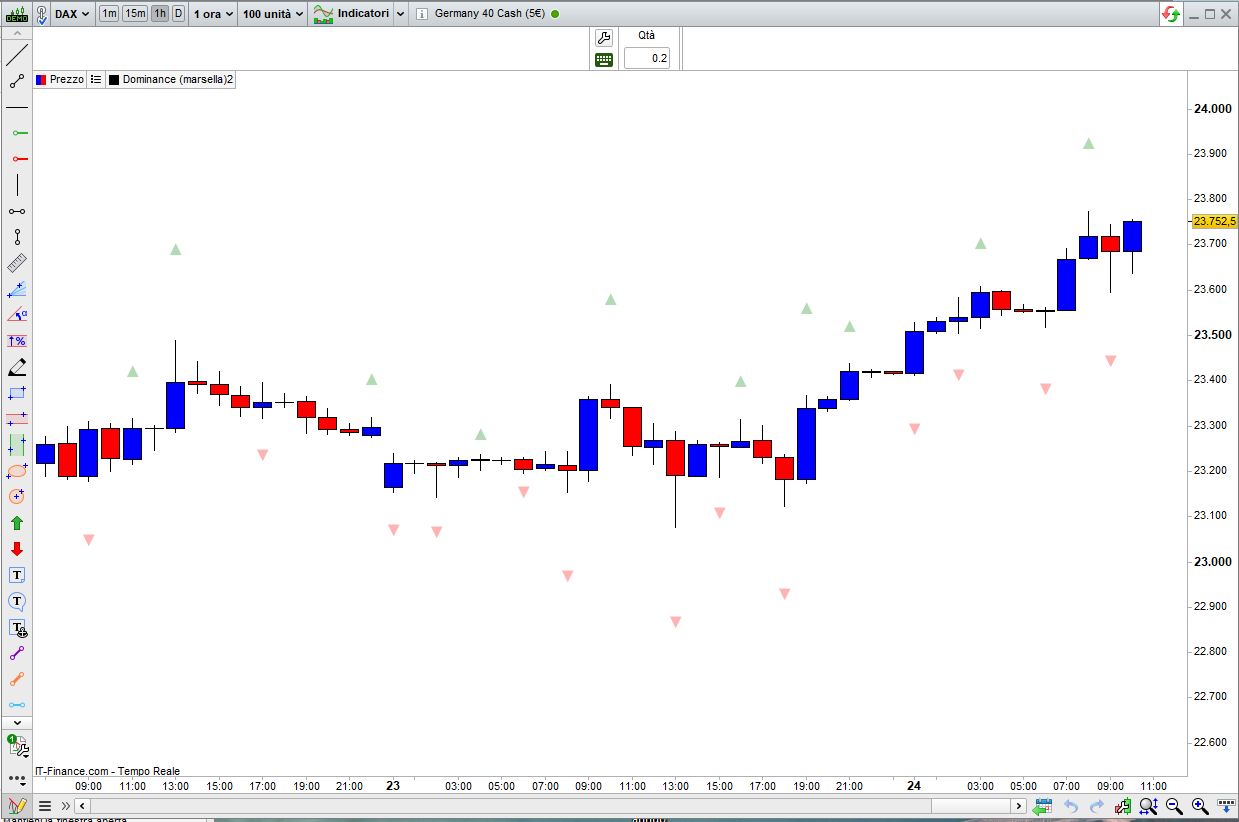1239x822 pixels.
Task: Select the horizontal segment tool
Action: click(17, 211)
